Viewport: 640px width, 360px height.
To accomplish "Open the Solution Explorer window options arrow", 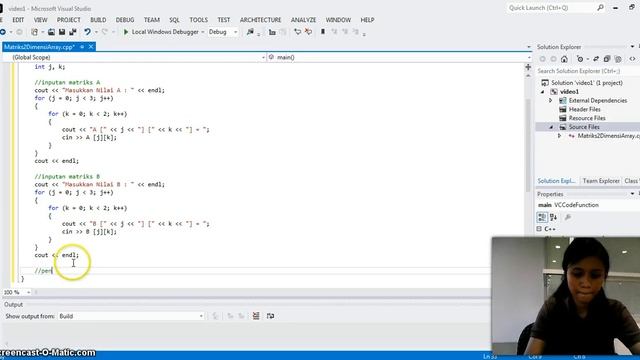I will tap(632, 47).
